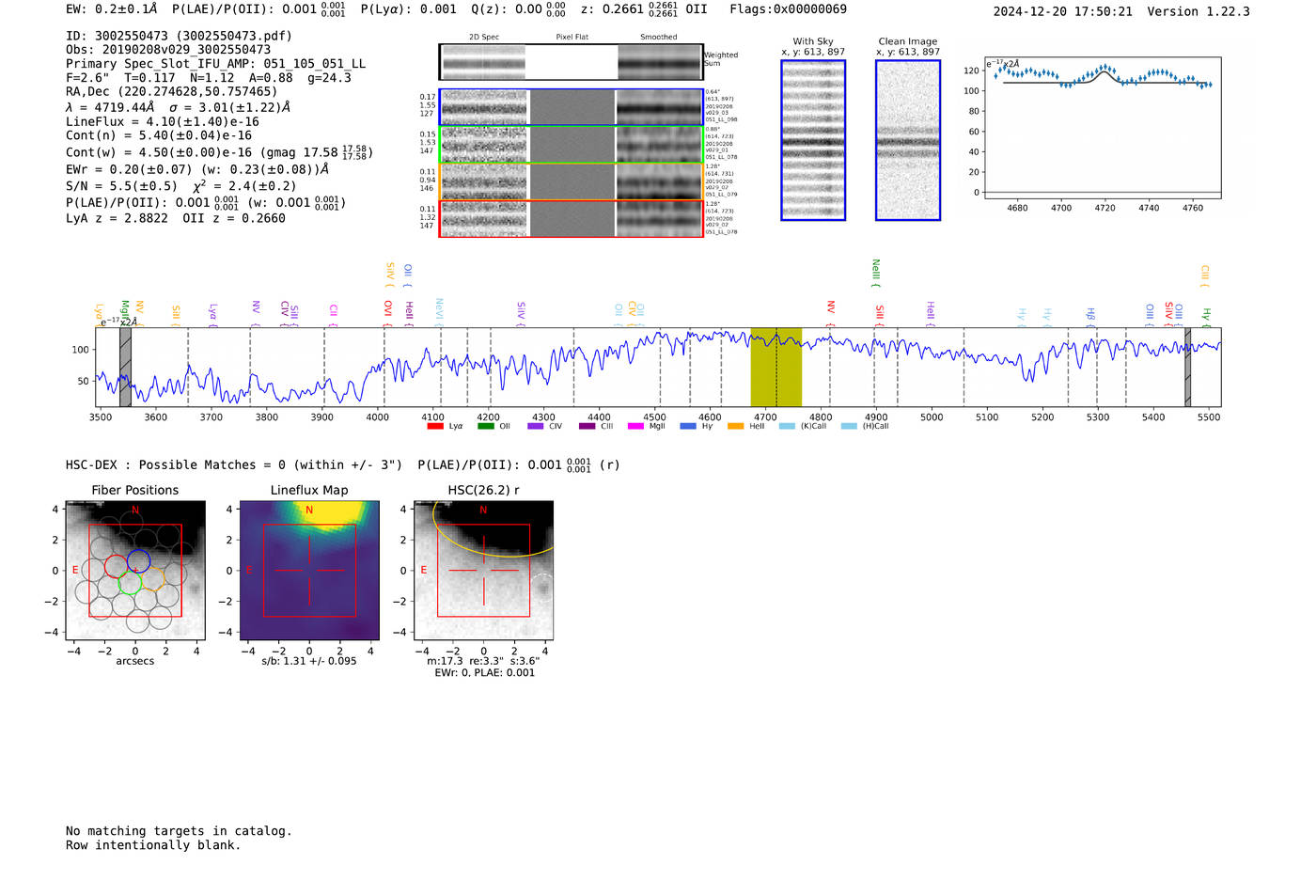
Task: Click the 'No matching targets in catalog.' text
Action: click(x=179, y=831)
